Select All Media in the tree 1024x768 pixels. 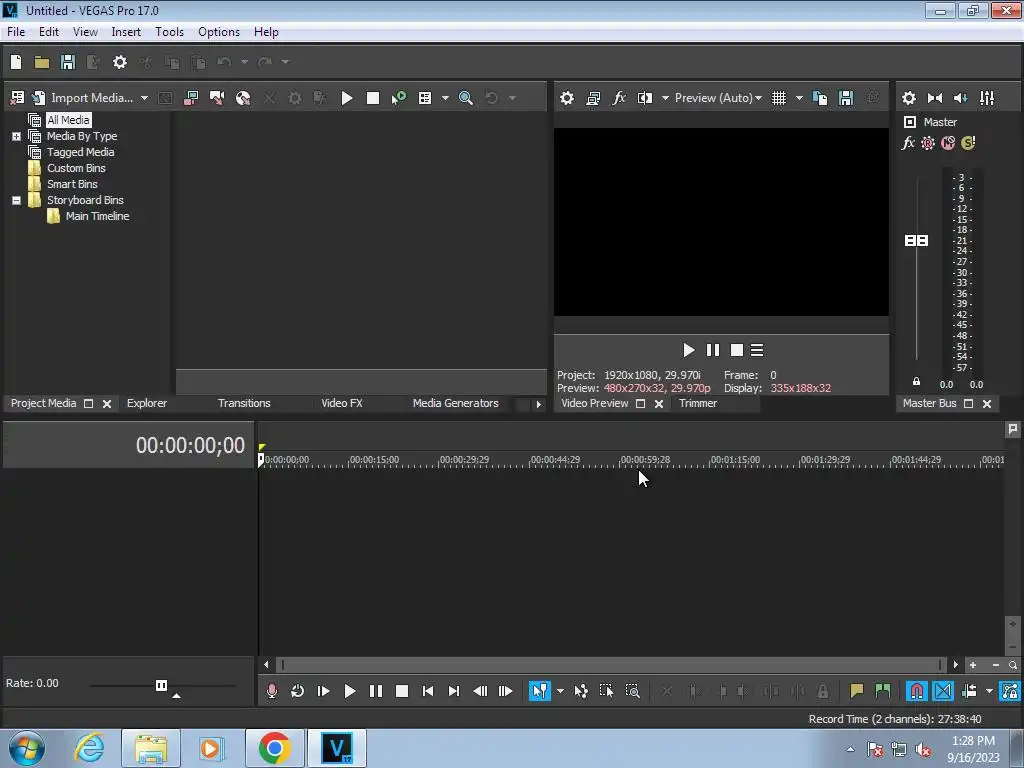[68, 120]
